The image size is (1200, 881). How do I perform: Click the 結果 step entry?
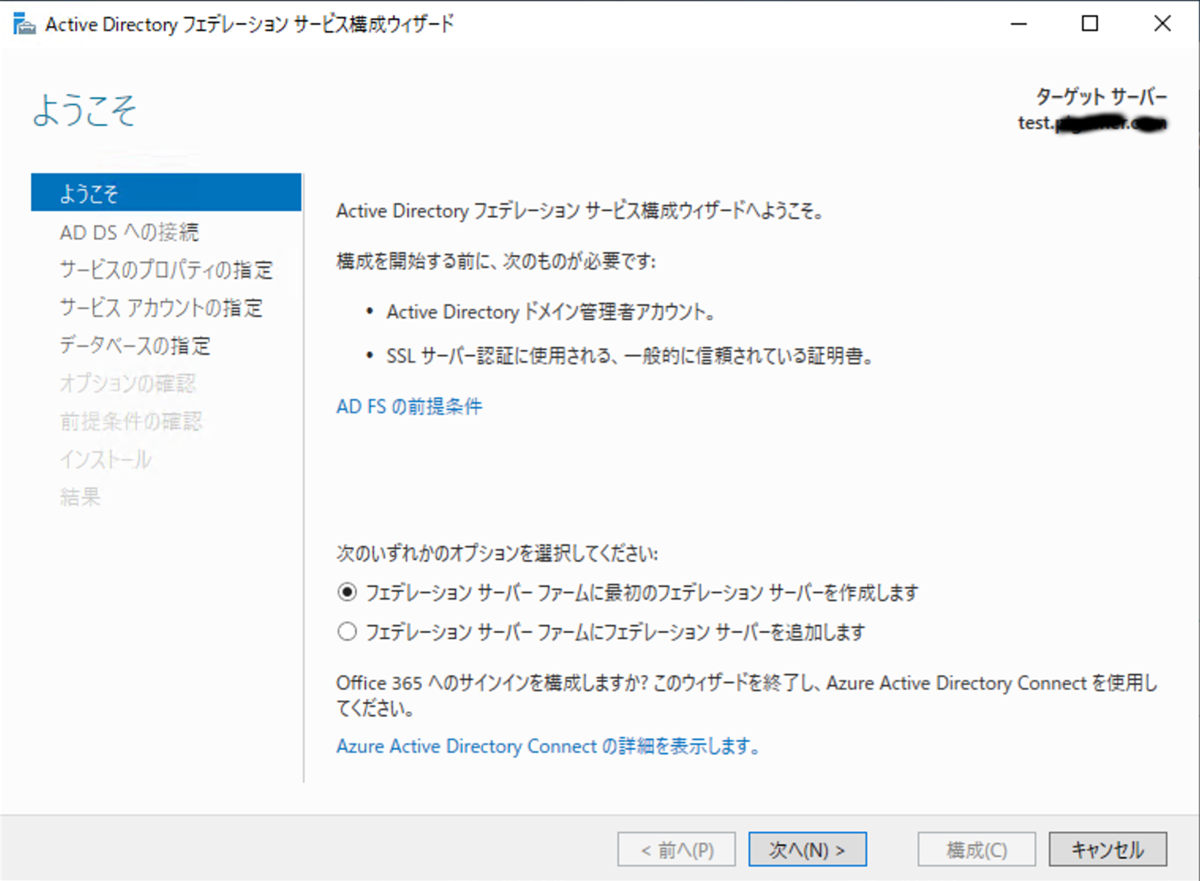[x=80, y=497]
